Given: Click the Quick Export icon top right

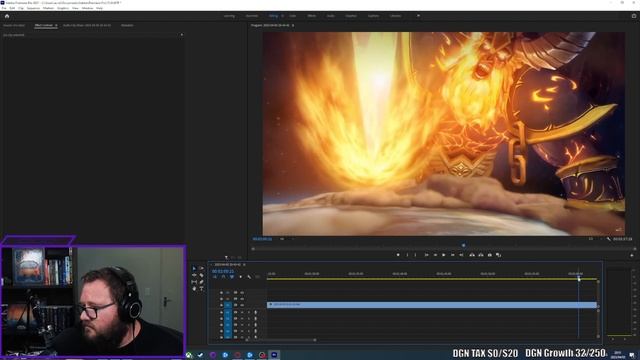Looking at the screenshot, I should tap(634, 16).
